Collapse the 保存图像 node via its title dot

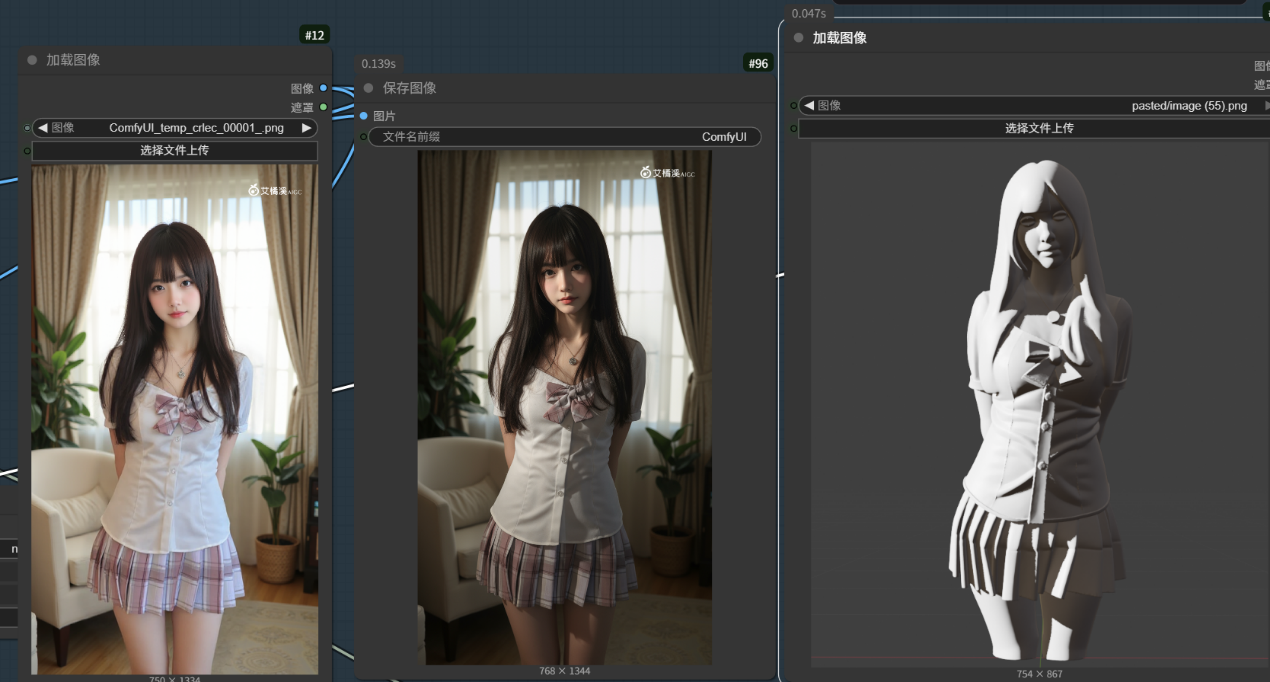pos(369,88)
